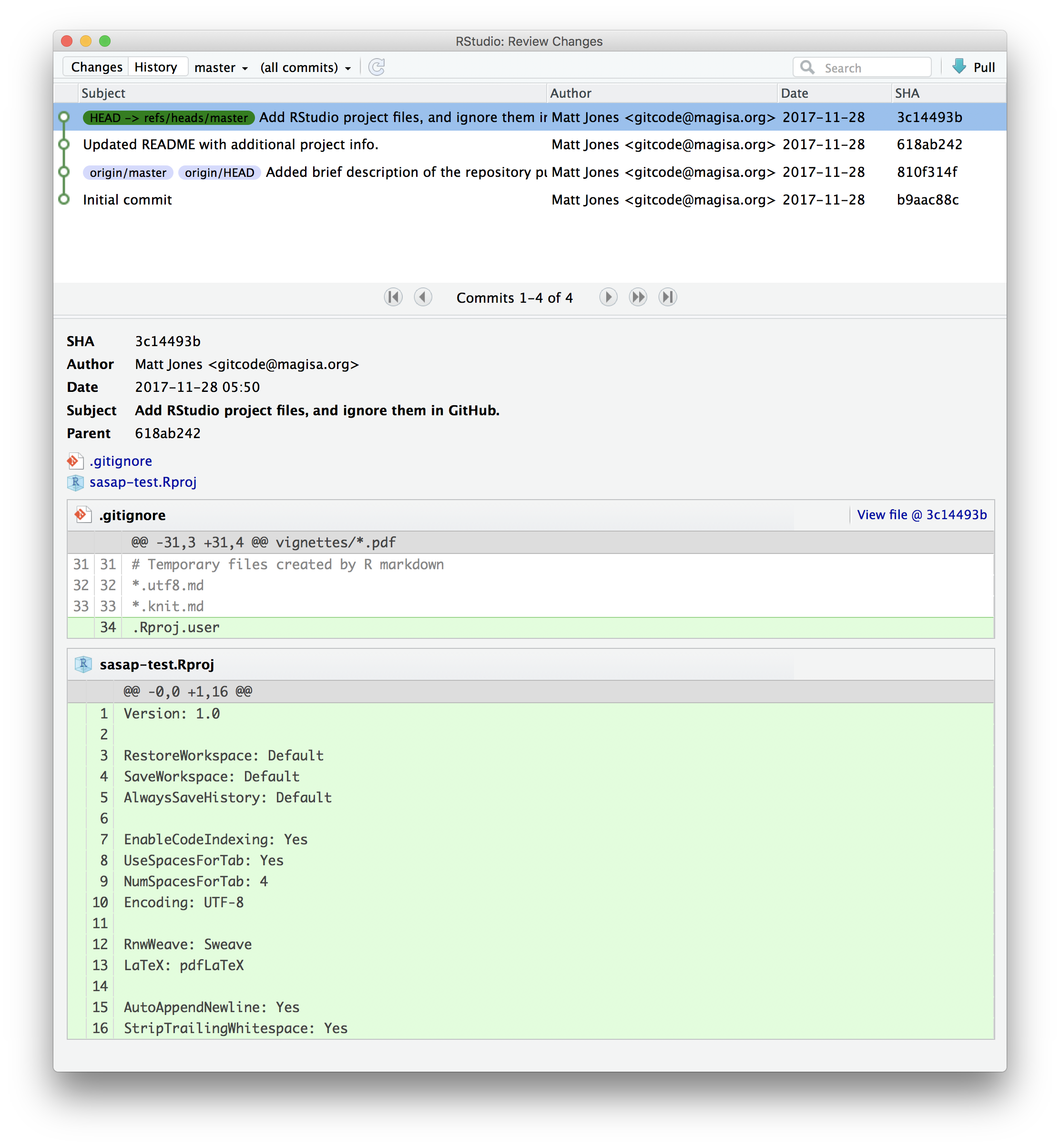Click the Pull button
Viewport: 1060px width, 1148px height.
(x=974, y=67)
